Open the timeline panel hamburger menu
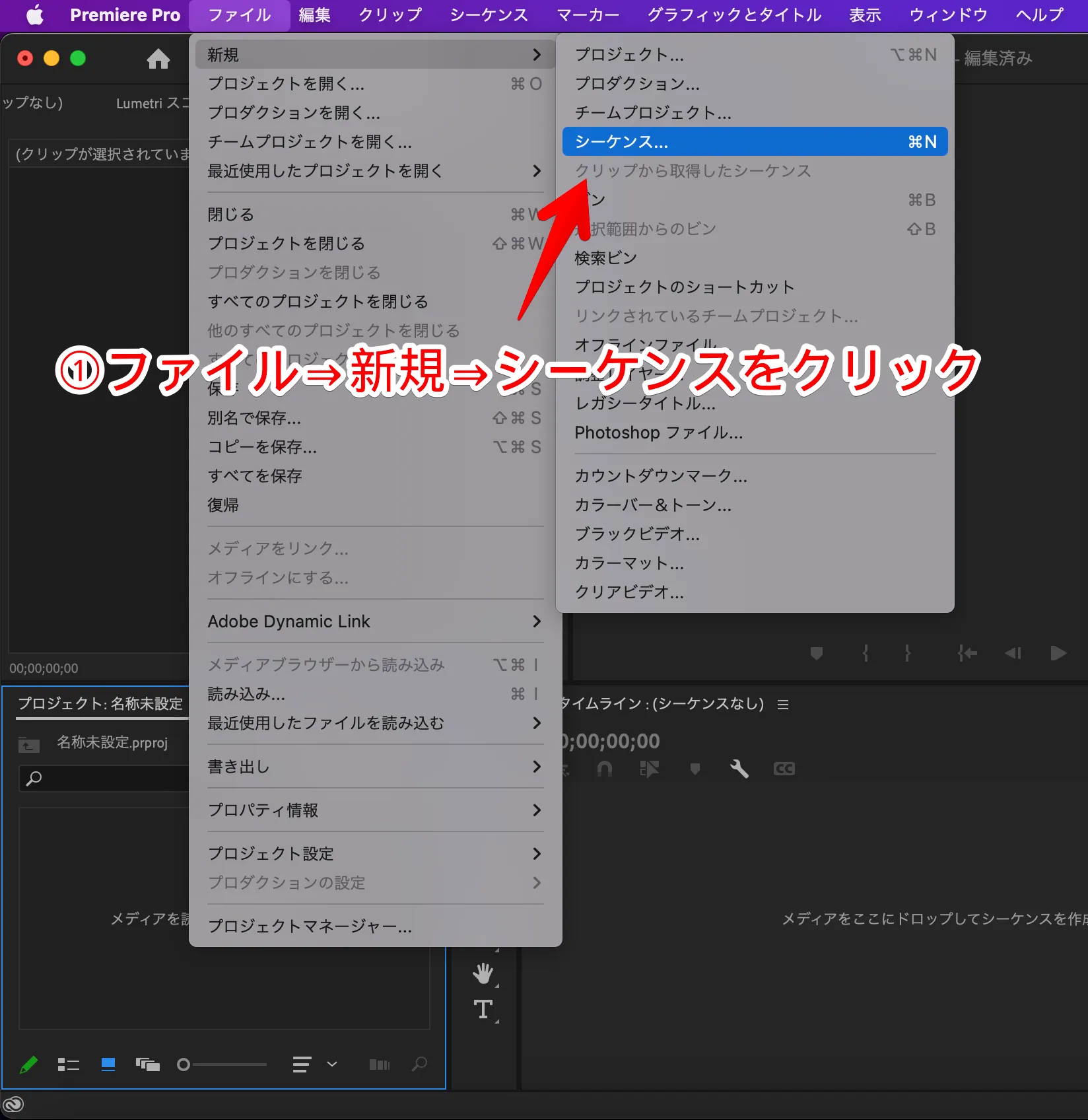 pos(783,705)
